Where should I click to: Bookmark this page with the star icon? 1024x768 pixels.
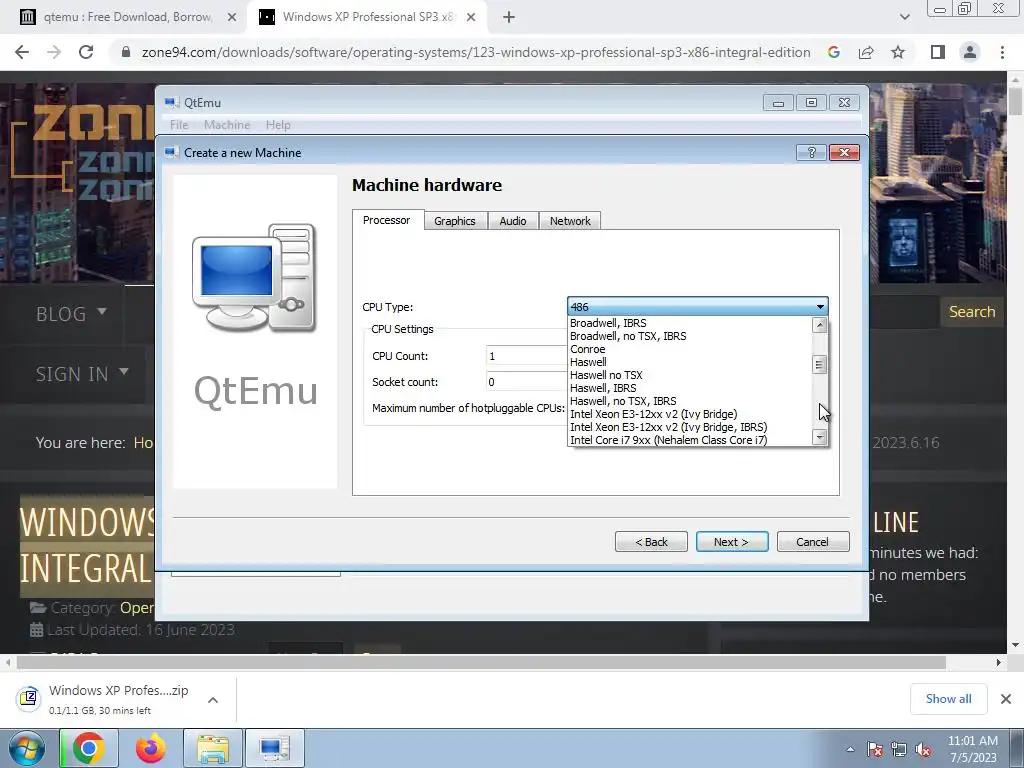click(x=898, y=52)
